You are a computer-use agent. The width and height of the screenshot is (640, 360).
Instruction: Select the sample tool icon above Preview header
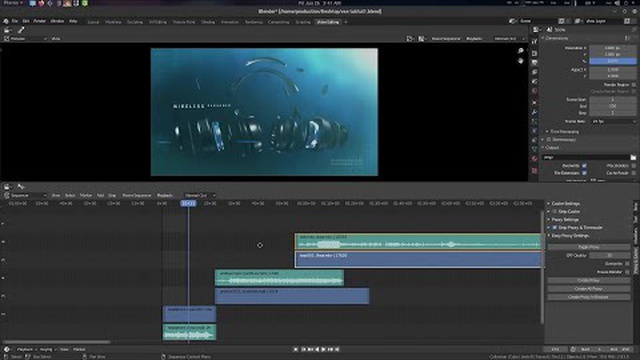21,30
